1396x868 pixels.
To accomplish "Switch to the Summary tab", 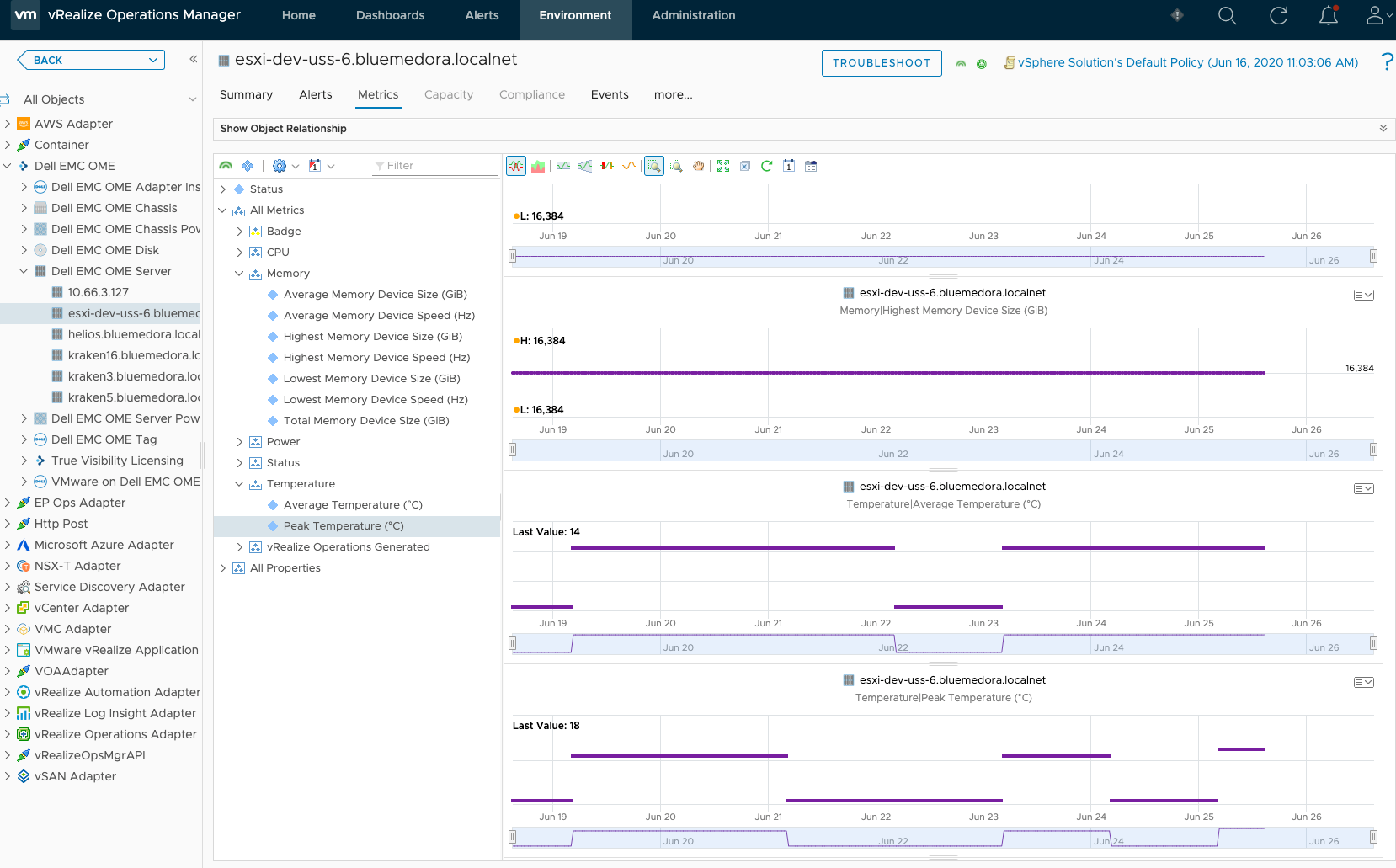I will (x=246, y=94).
